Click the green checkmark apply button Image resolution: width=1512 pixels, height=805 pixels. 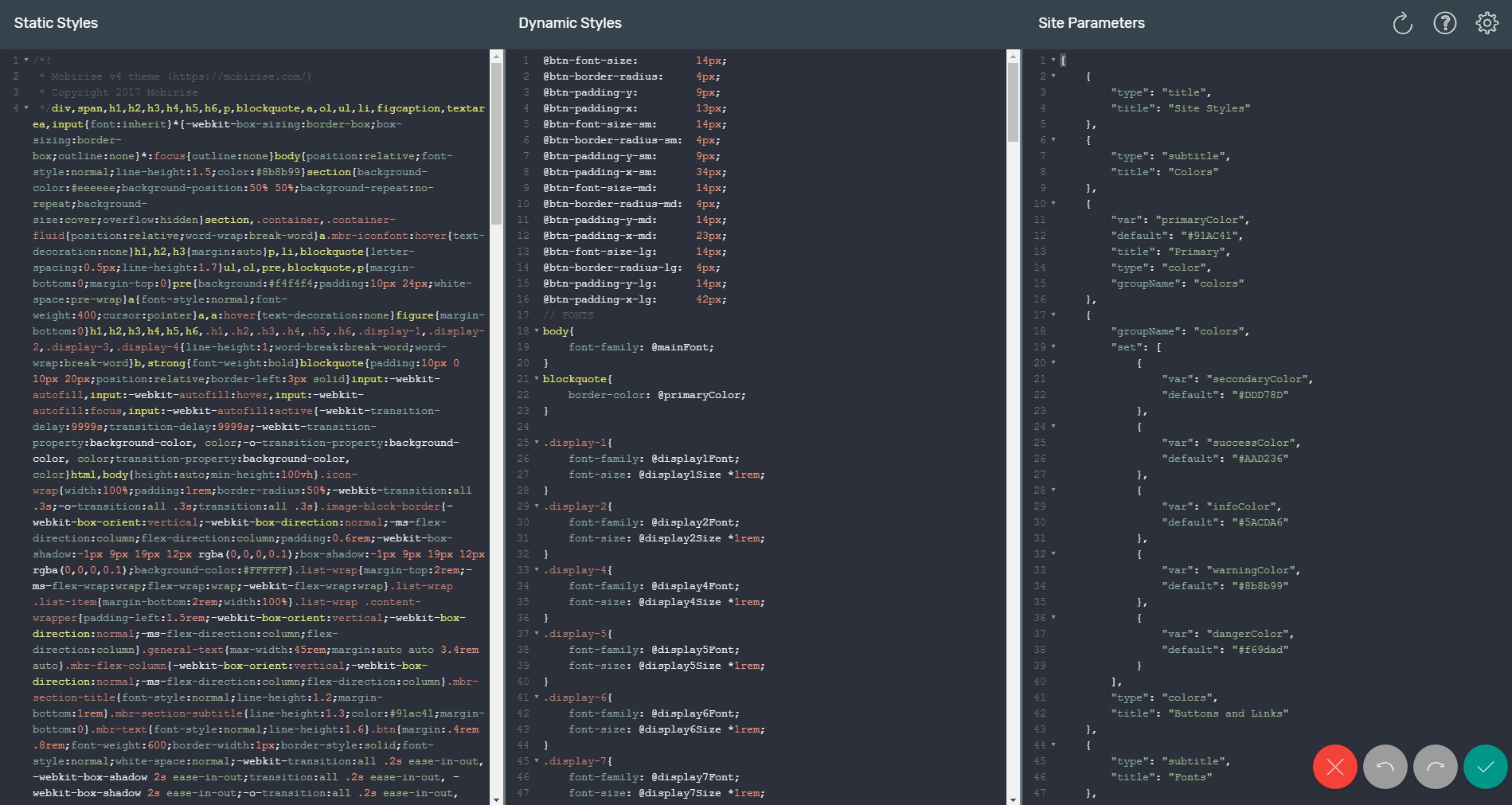1486,767
